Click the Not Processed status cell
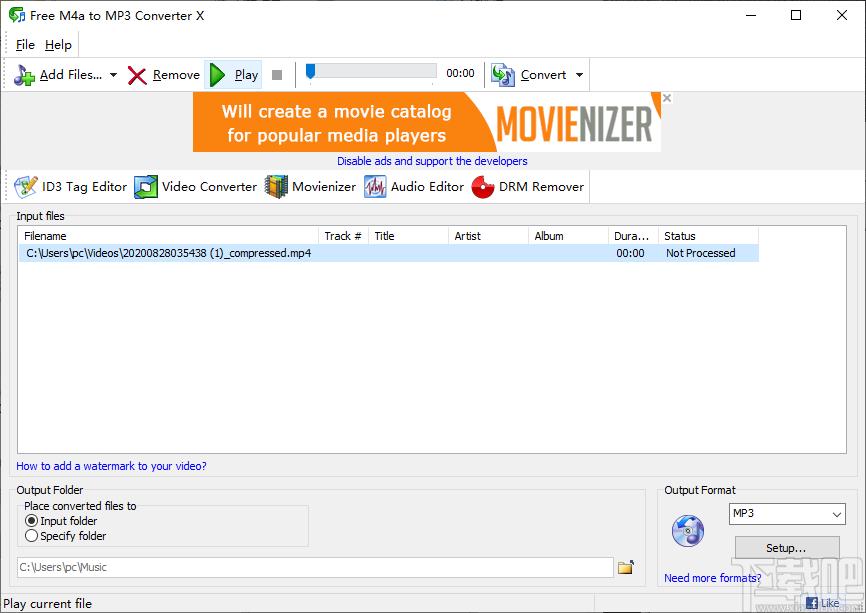 (700, 253)
